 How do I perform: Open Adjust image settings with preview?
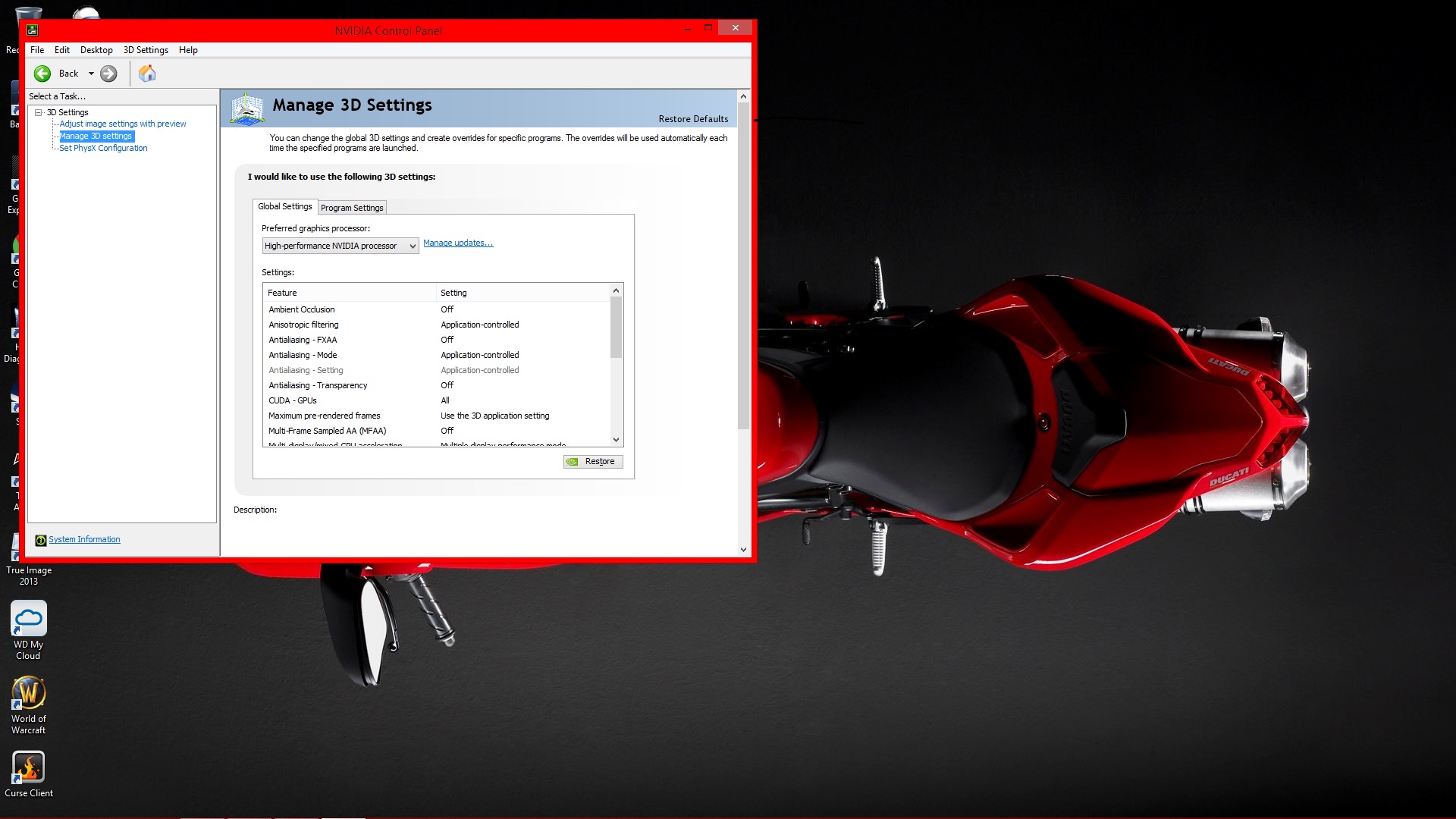click(x=123, y=124)
